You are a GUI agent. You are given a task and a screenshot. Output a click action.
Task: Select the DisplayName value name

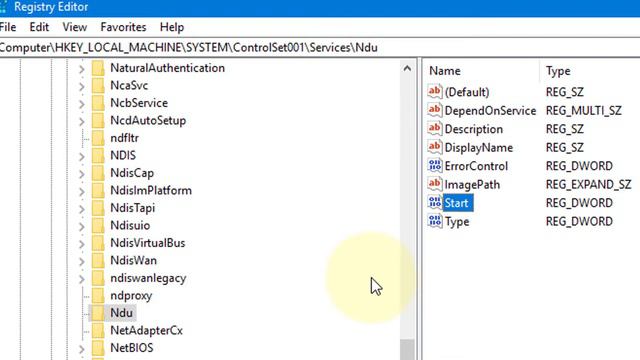[479, 147]
